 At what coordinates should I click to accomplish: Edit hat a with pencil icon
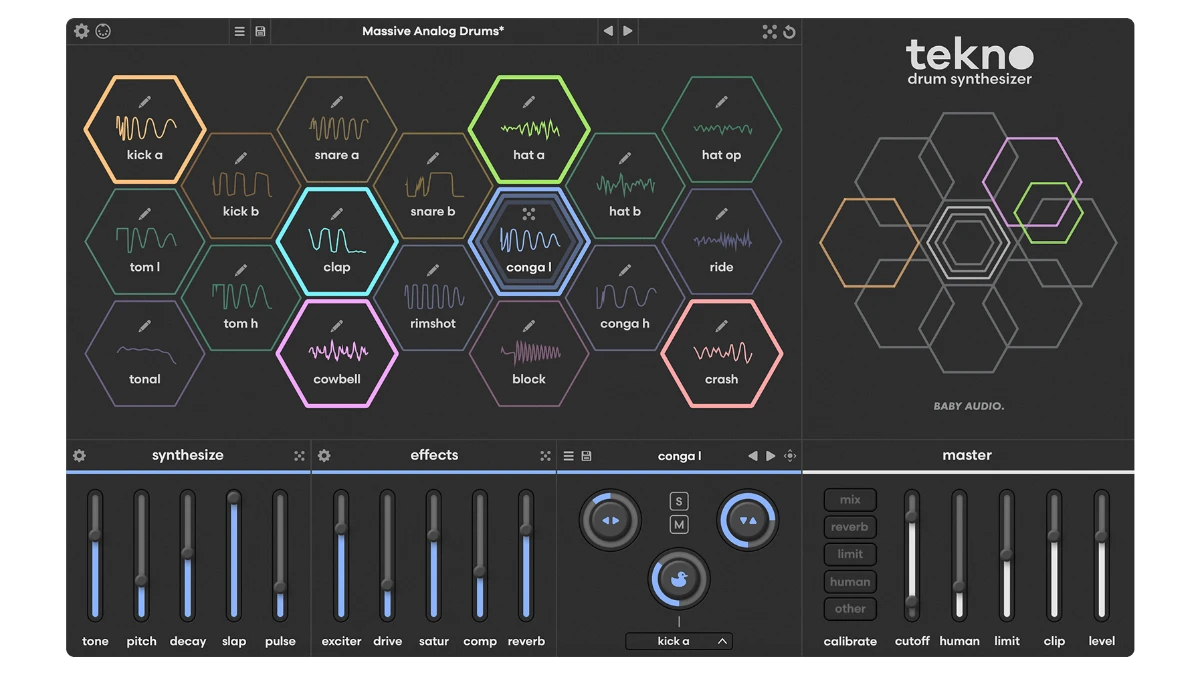[529, 102]
